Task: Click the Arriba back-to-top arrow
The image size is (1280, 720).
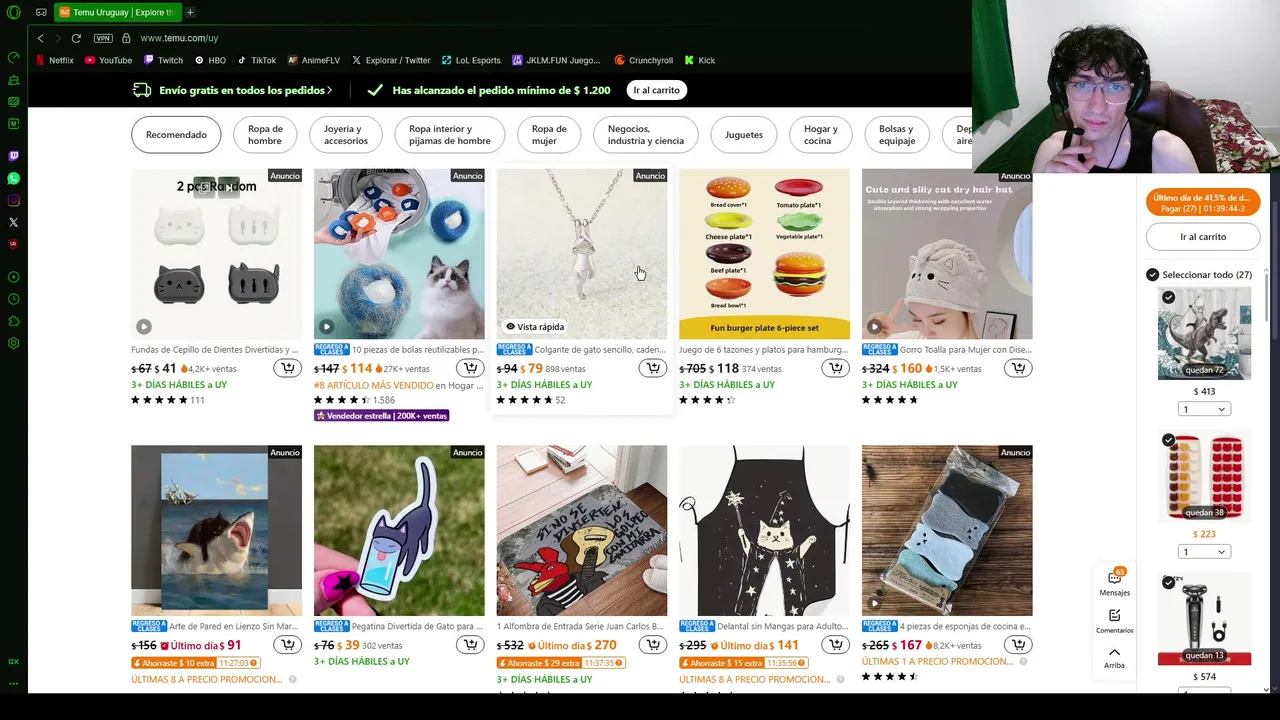Action: point(1114,657)
